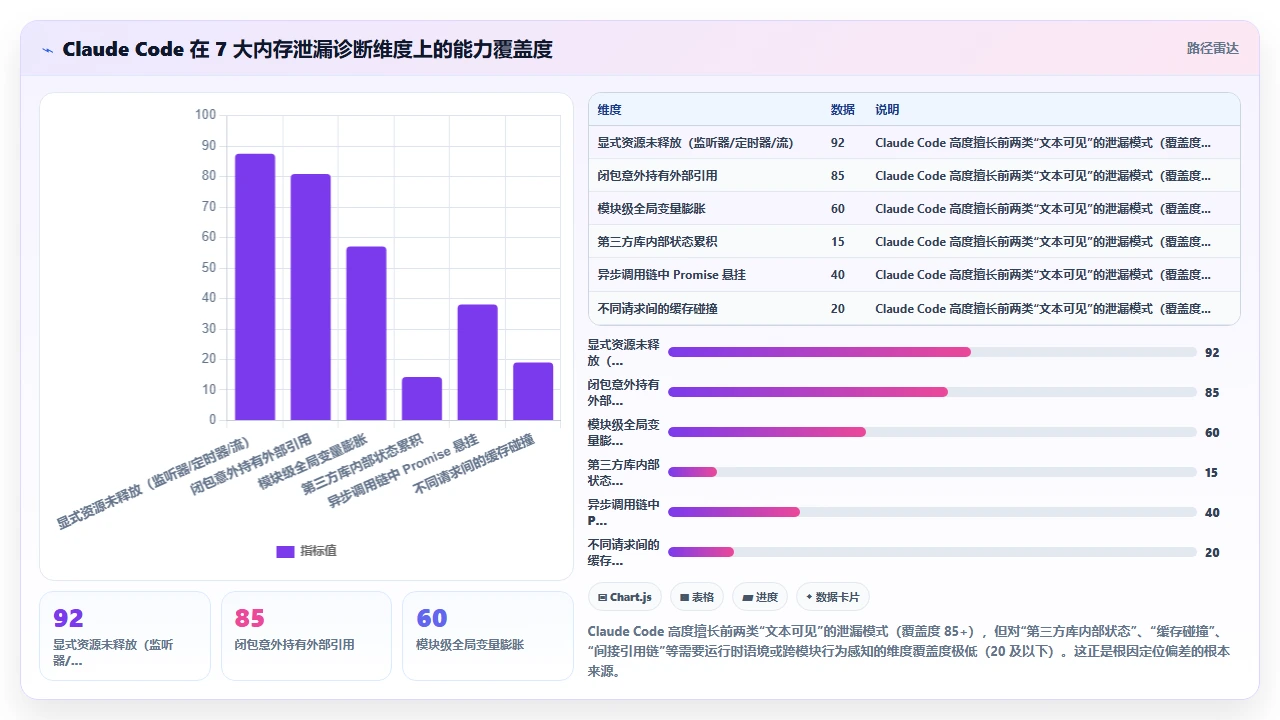Click the chart bar for 模块级全局变量膨胀
The image size is (1280, 720).
(366, 333)
